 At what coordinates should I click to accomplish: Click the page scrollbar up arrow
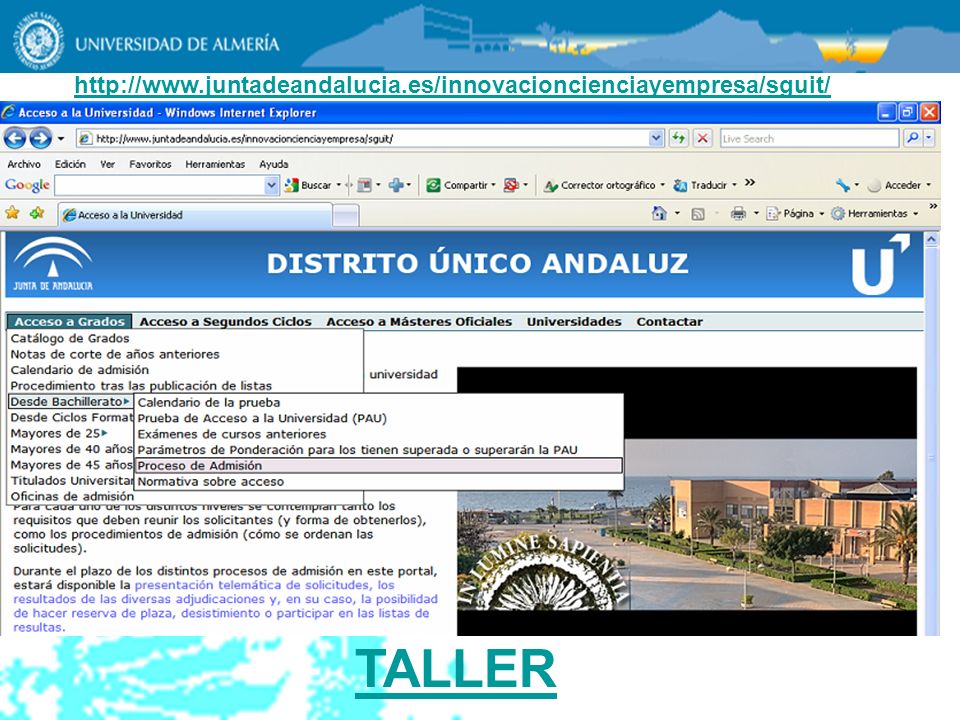tap(931, 240)
